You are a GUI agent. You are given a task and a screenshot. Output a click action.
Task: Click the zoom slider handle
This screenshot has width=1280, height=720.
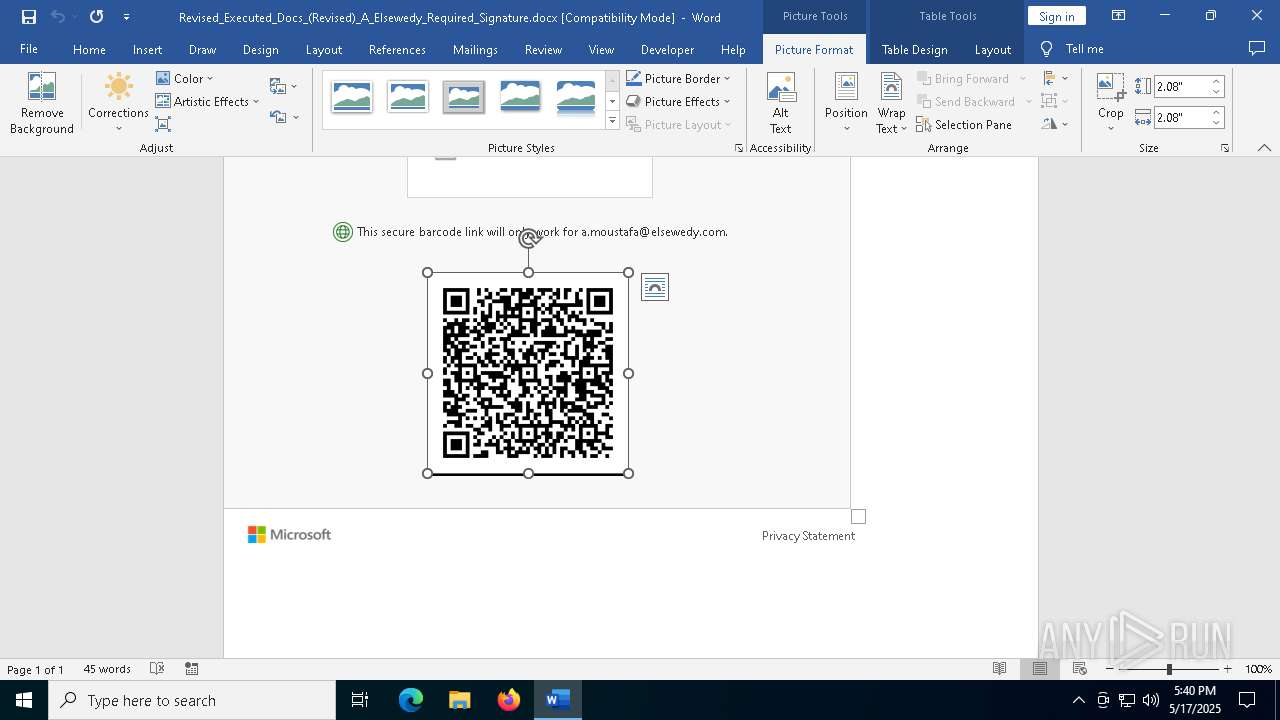tap(1168, 669)
